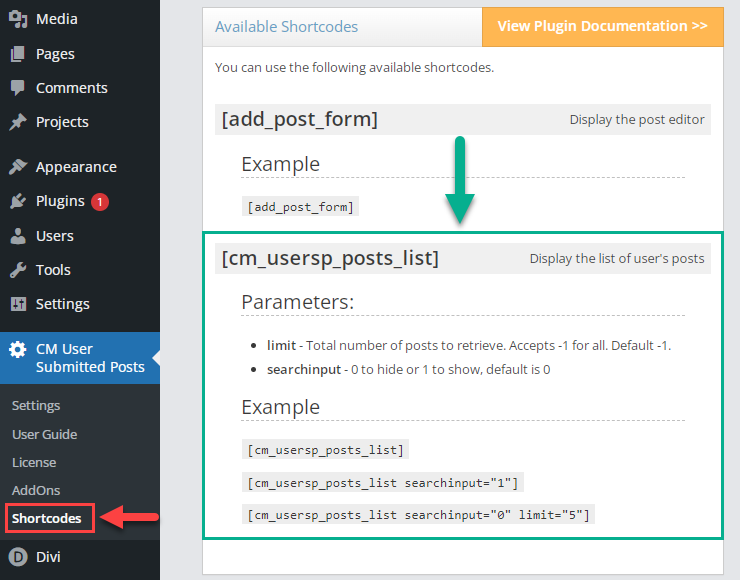Click the Settings sliders icon
The width and height of the screenshot is (740, 580).
18,304
